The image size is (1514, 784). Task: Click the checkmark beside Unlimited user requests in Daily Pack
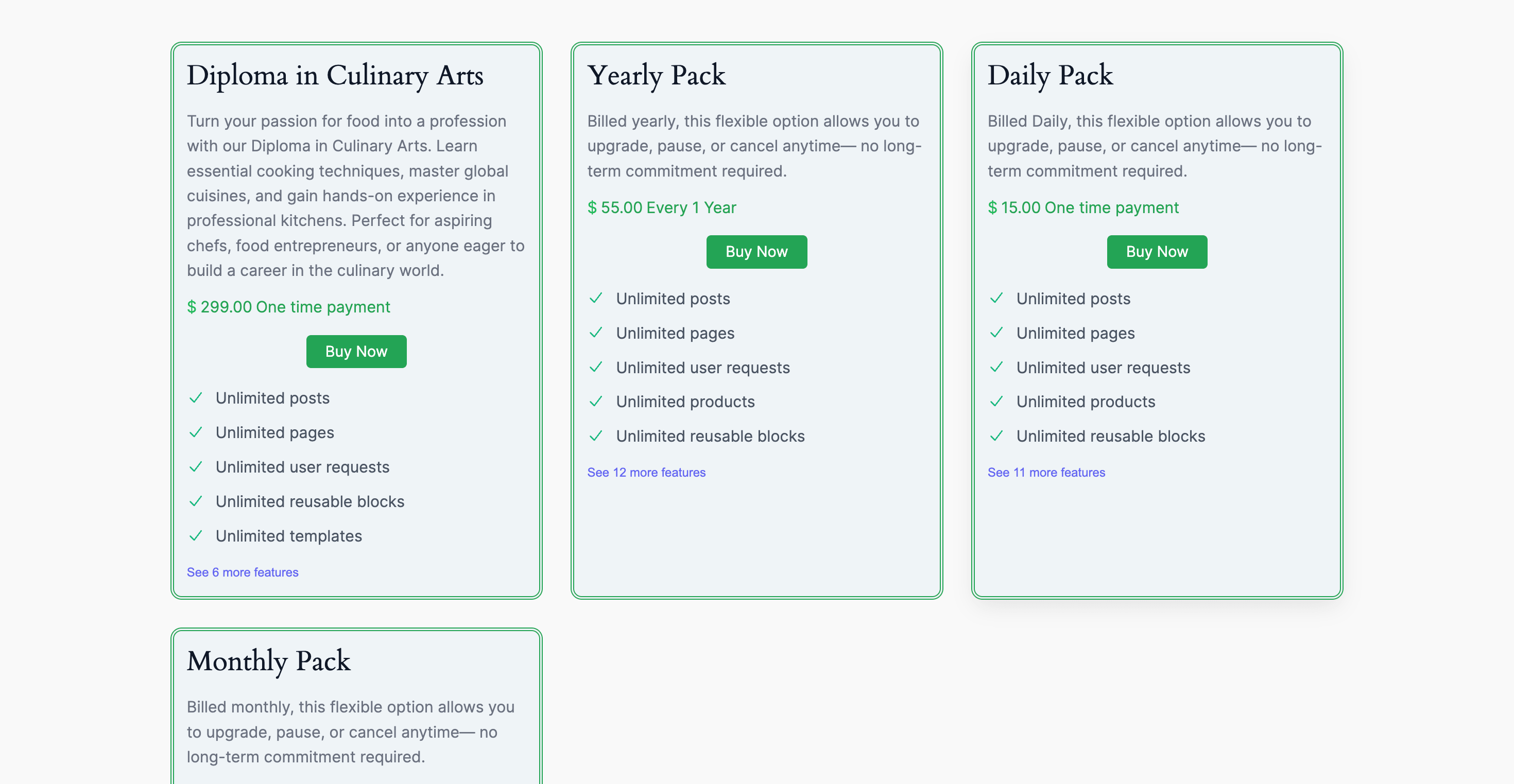click(997, 368)
